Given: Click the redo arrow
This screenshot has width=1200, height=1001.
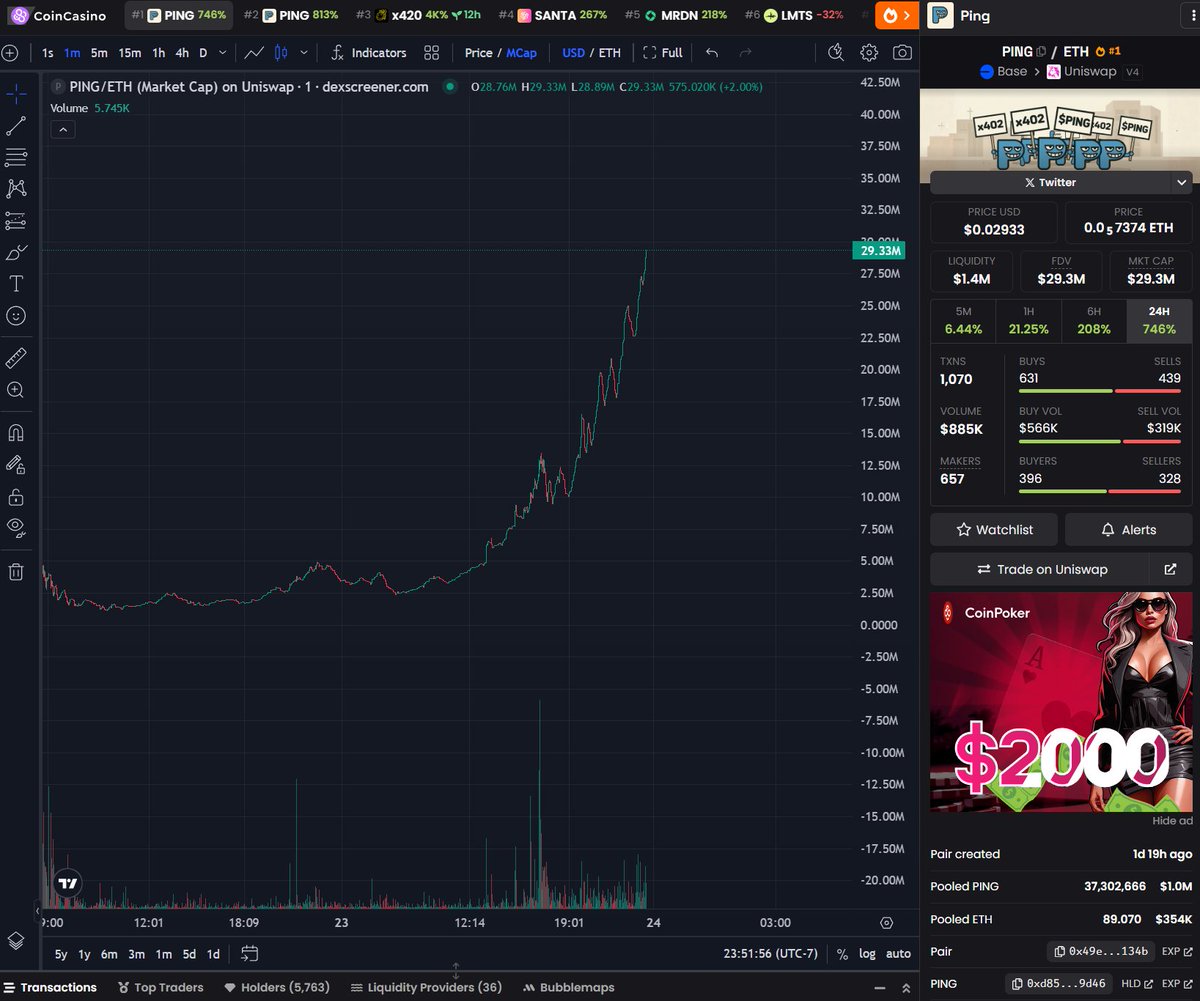Looking at the screenshot, I should coord(745,52).
